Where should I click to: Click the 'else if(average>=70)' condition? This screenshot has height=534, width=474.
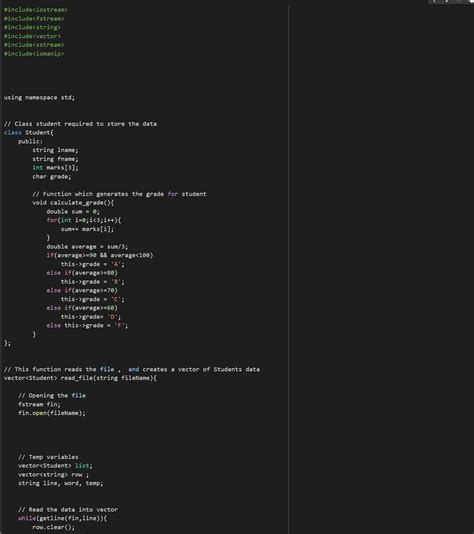click(82, 290)
